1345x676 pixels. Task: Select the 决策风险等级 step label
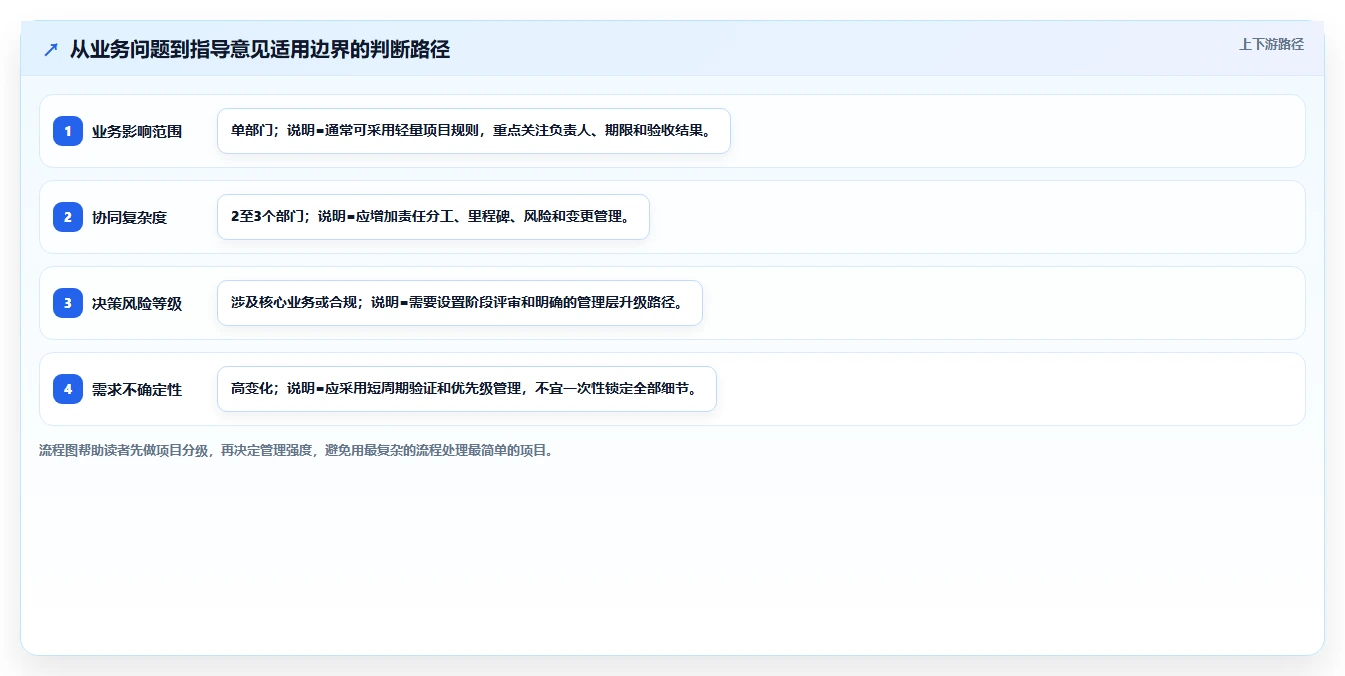pyautogui.click(x=137, y=303)
